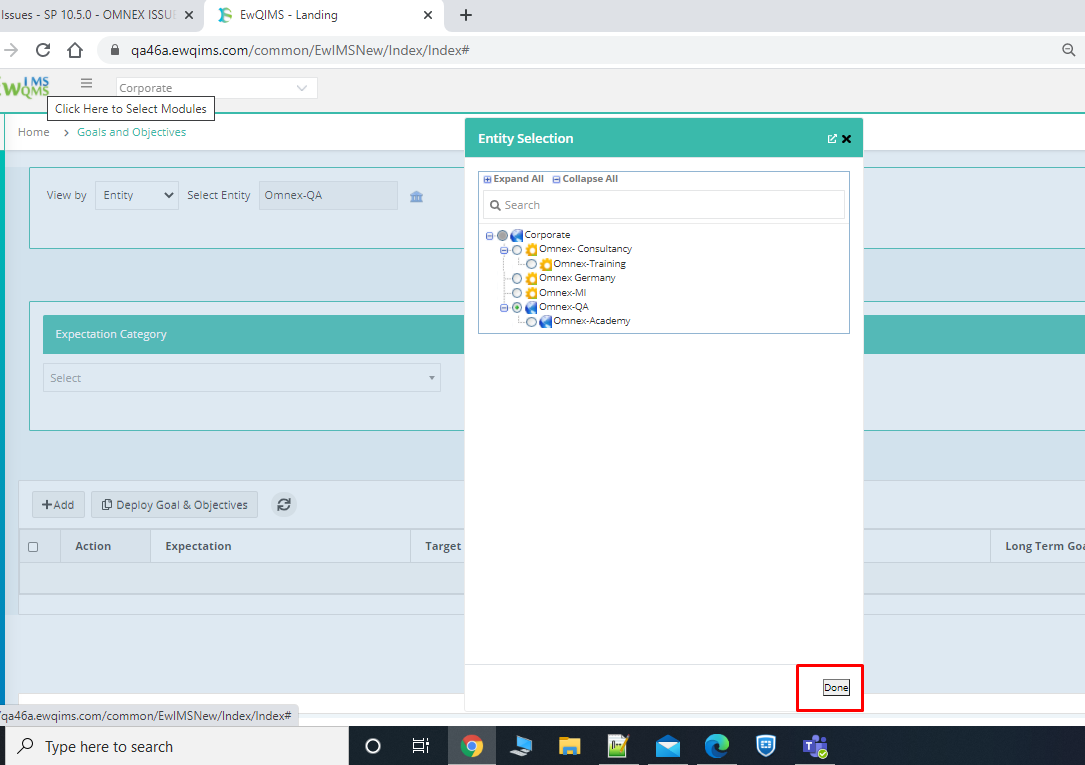Click the Omnex- Consultancy gear icon

click(531, 250)
